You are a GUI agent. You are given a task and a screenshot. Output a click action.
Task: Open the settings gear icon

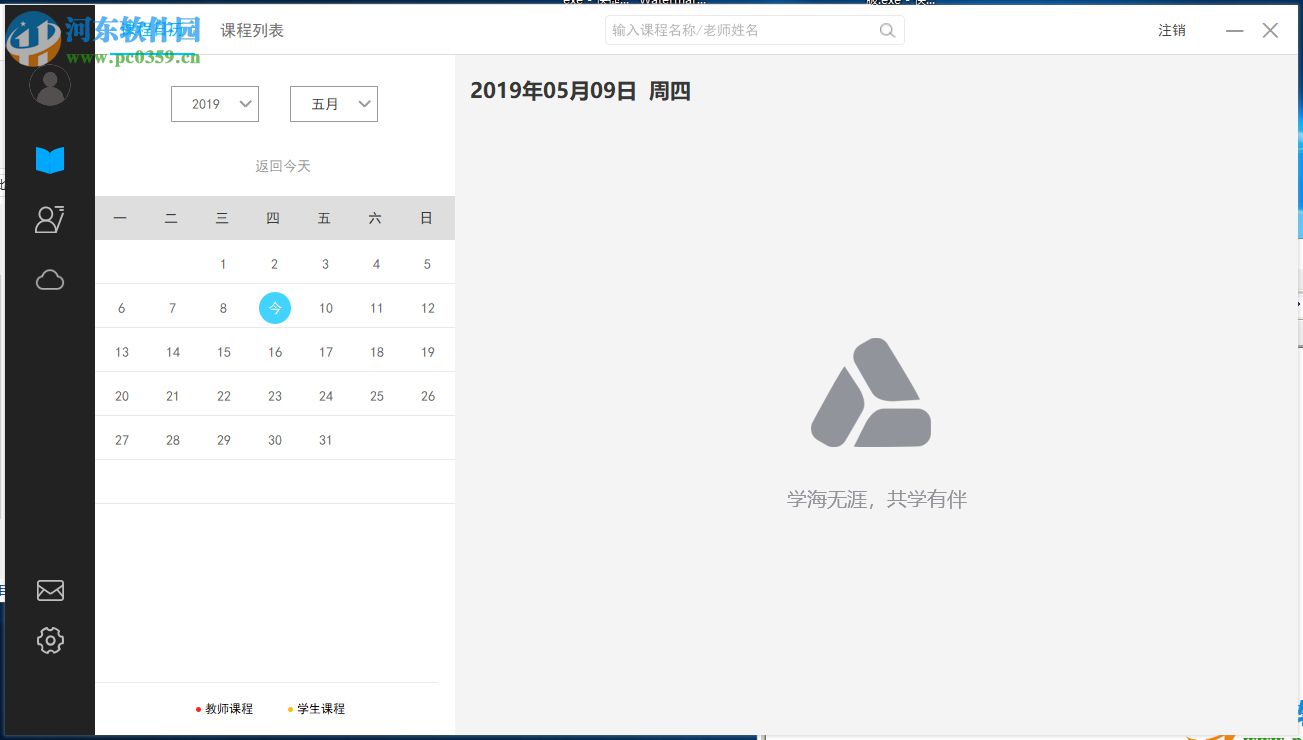pos(50,640)
